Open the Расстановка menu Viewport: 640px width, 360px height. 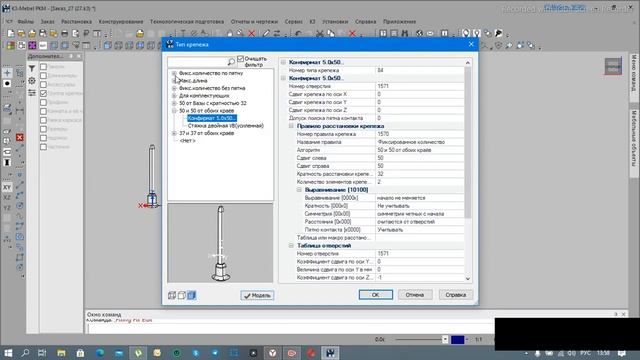coord(76,22)
